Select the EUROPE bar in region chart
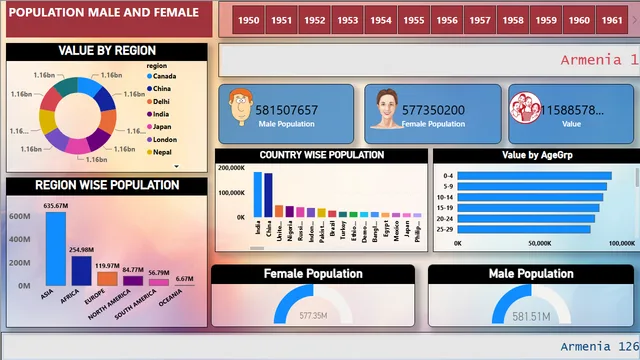This screenshot has width=640, height=360. (x=107, y=279)
